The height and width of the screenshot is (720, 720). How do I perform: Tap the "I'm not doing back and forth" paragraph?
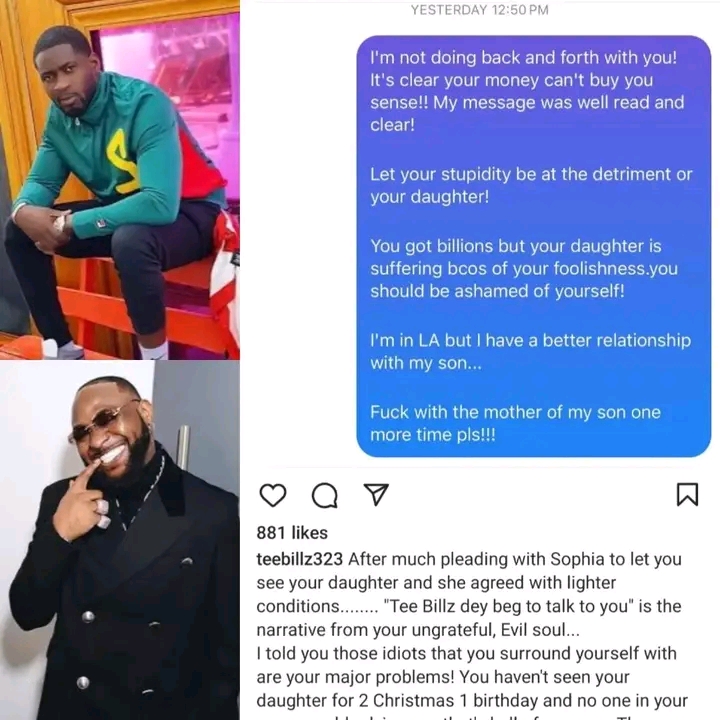[x=527, y=91]
